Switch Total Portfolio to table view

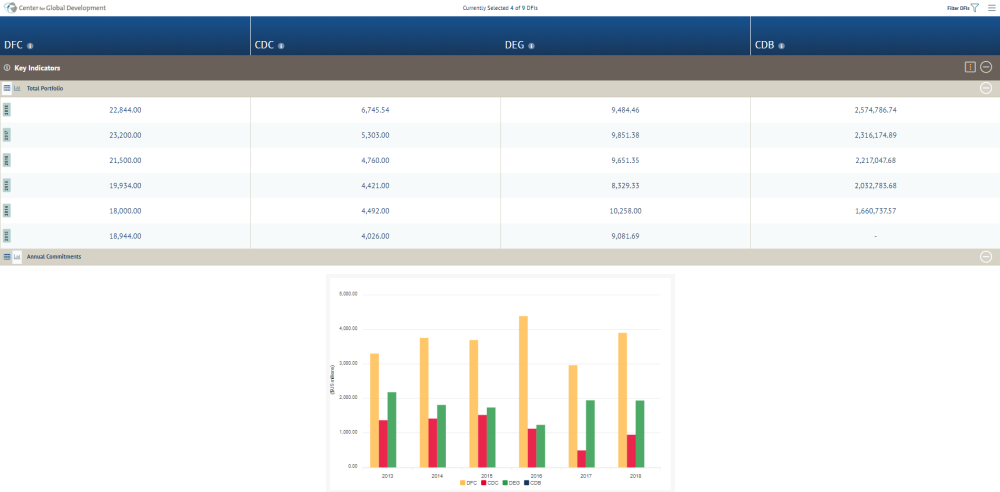point(6,88)
